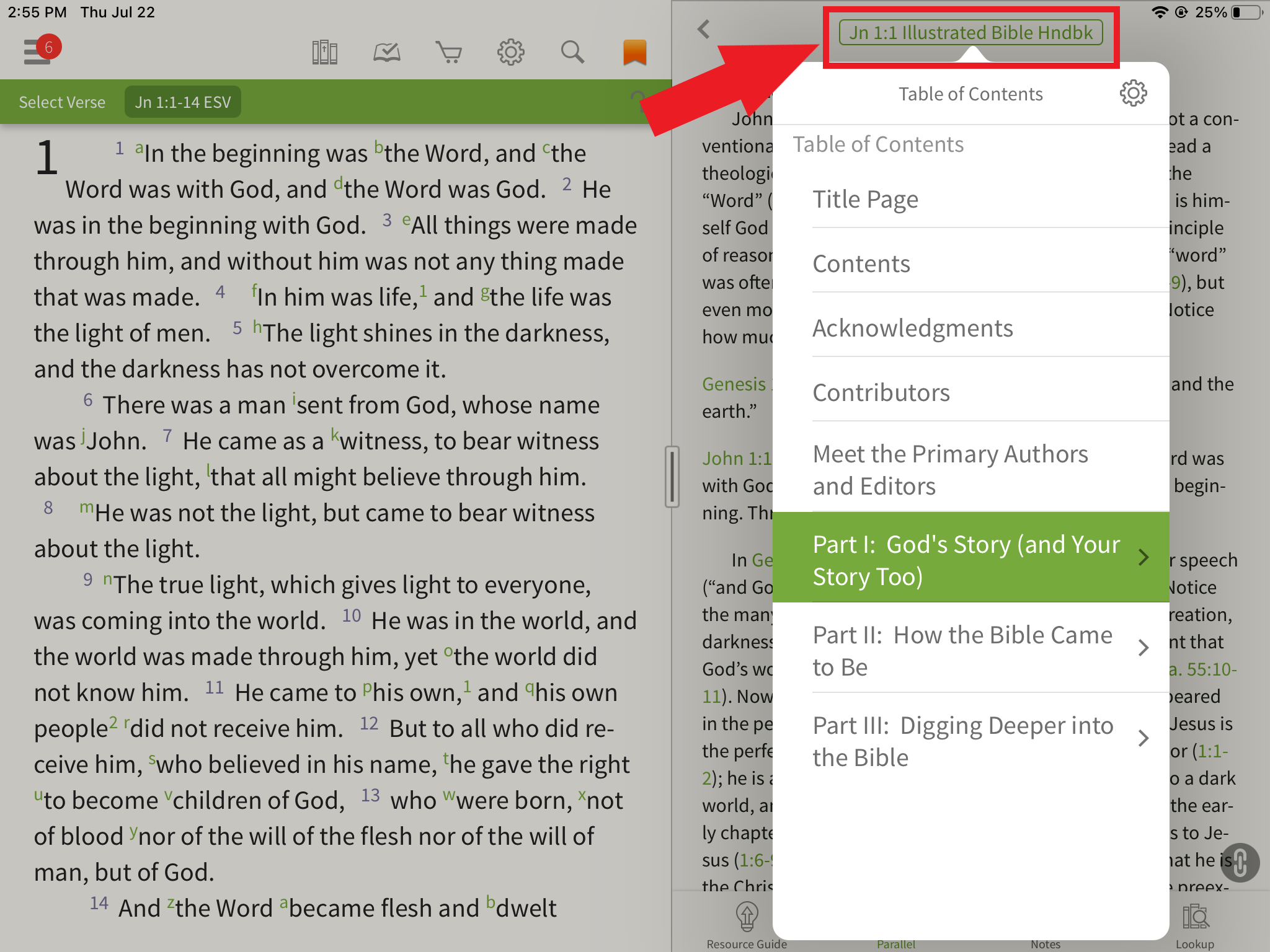Tap the Jn 1:1 Illustrated Bible Hndbk button
This screenshot has width=1270, height=952.
click(970, 32)
